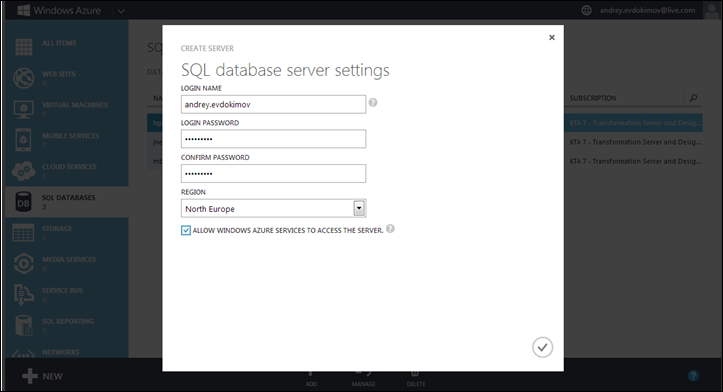Viewport: 723px width, 392px height.
Task: Go to VIRTUAL MACHINES menu label
Action: [75, 105]
